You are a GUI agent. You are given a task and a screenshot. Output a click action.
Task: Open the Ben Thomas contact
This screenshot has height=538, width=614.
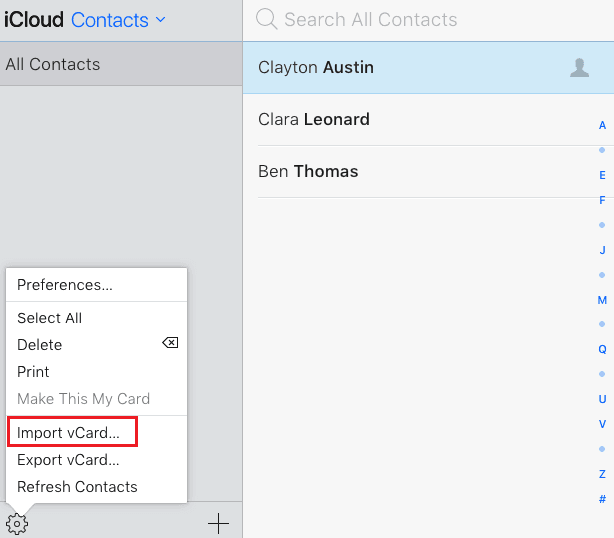tap(308, 171)
